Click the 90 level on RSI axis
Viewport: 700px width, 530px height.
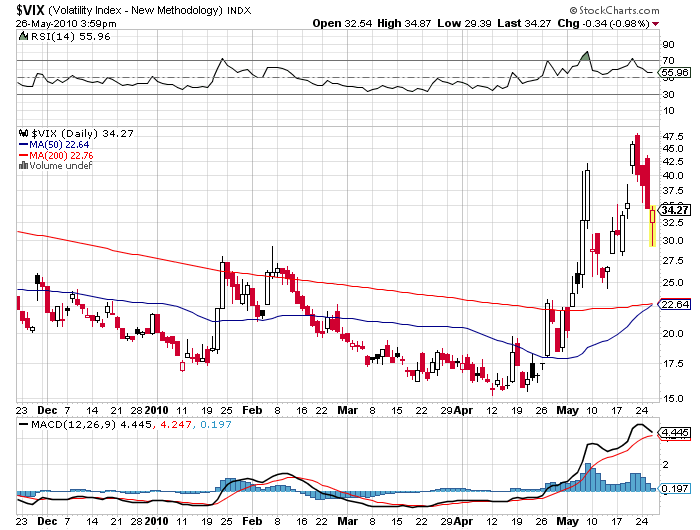pyautogui.click(x=668, y=45)
